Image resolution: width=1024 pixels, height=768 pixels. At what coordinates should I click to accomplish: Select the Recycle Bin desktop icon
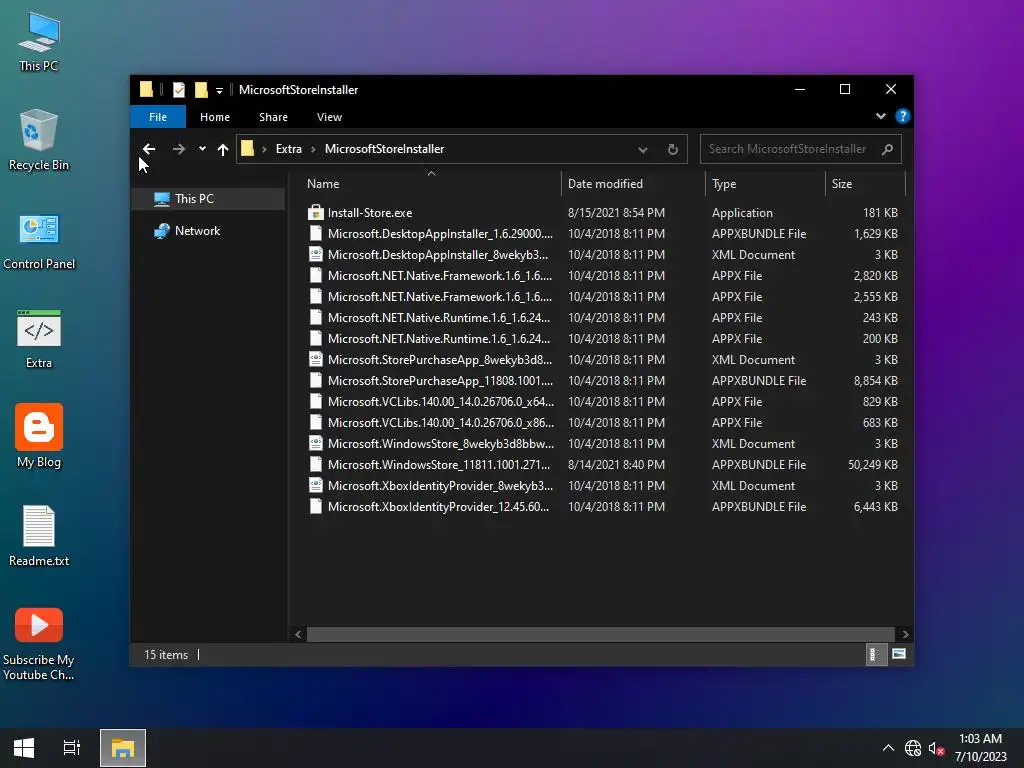39,140
